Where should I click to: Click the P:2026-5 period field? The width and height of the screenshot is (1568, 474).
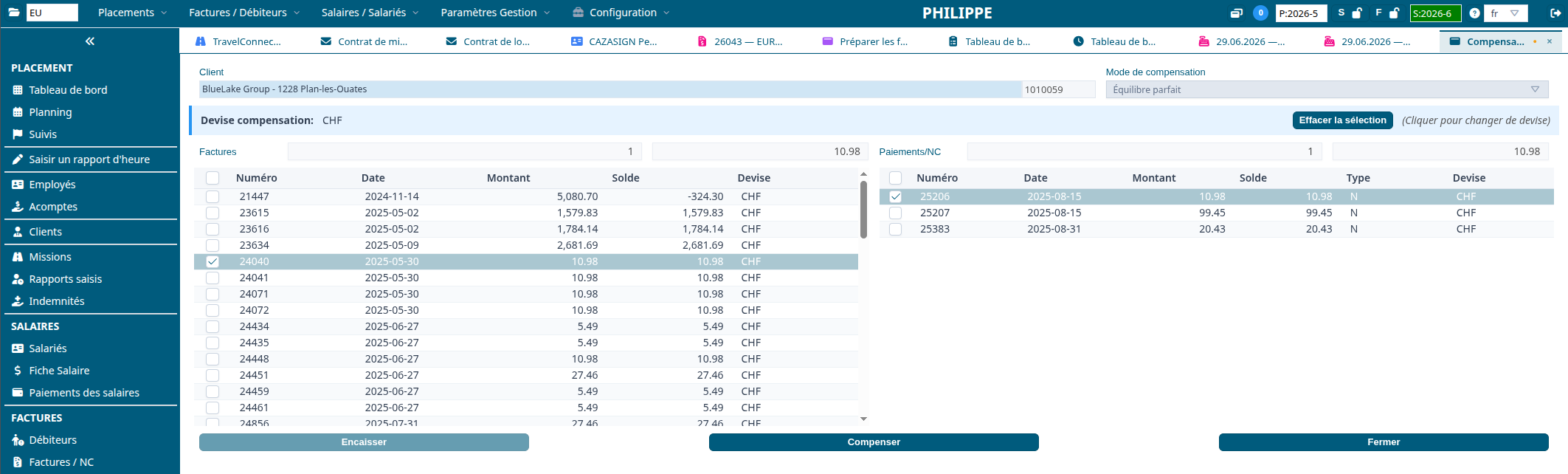(x=1302, y=13)
